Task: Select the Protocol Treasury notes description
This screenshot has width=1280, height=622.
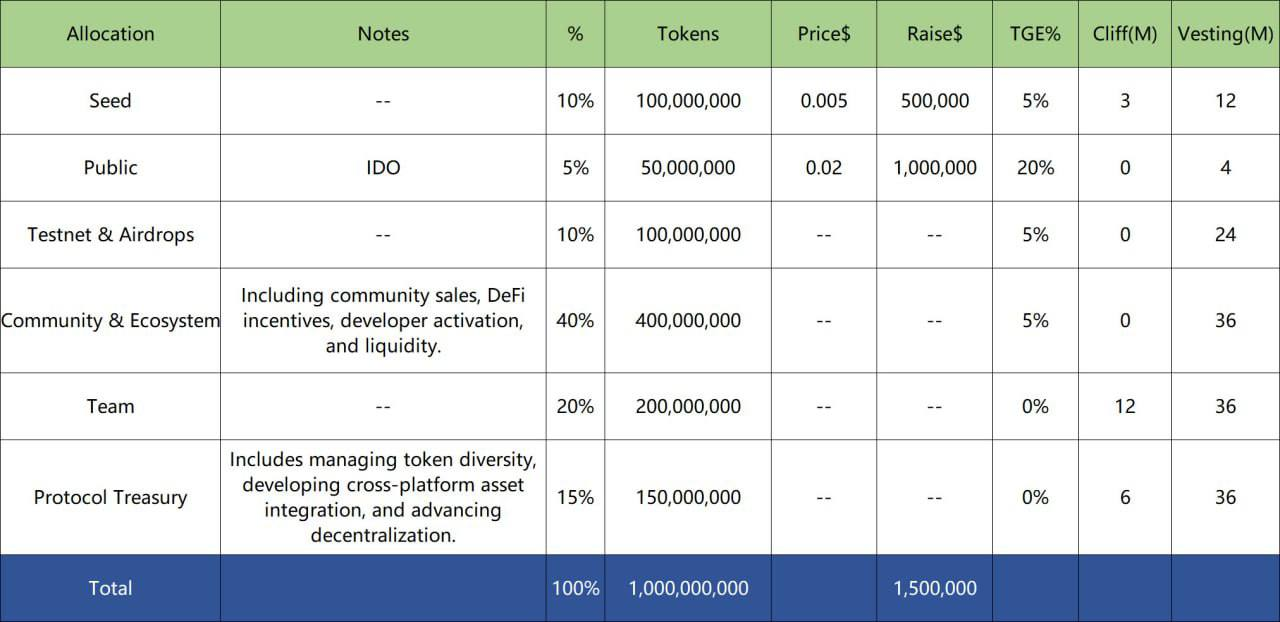Action: click(x=383, y=498)
